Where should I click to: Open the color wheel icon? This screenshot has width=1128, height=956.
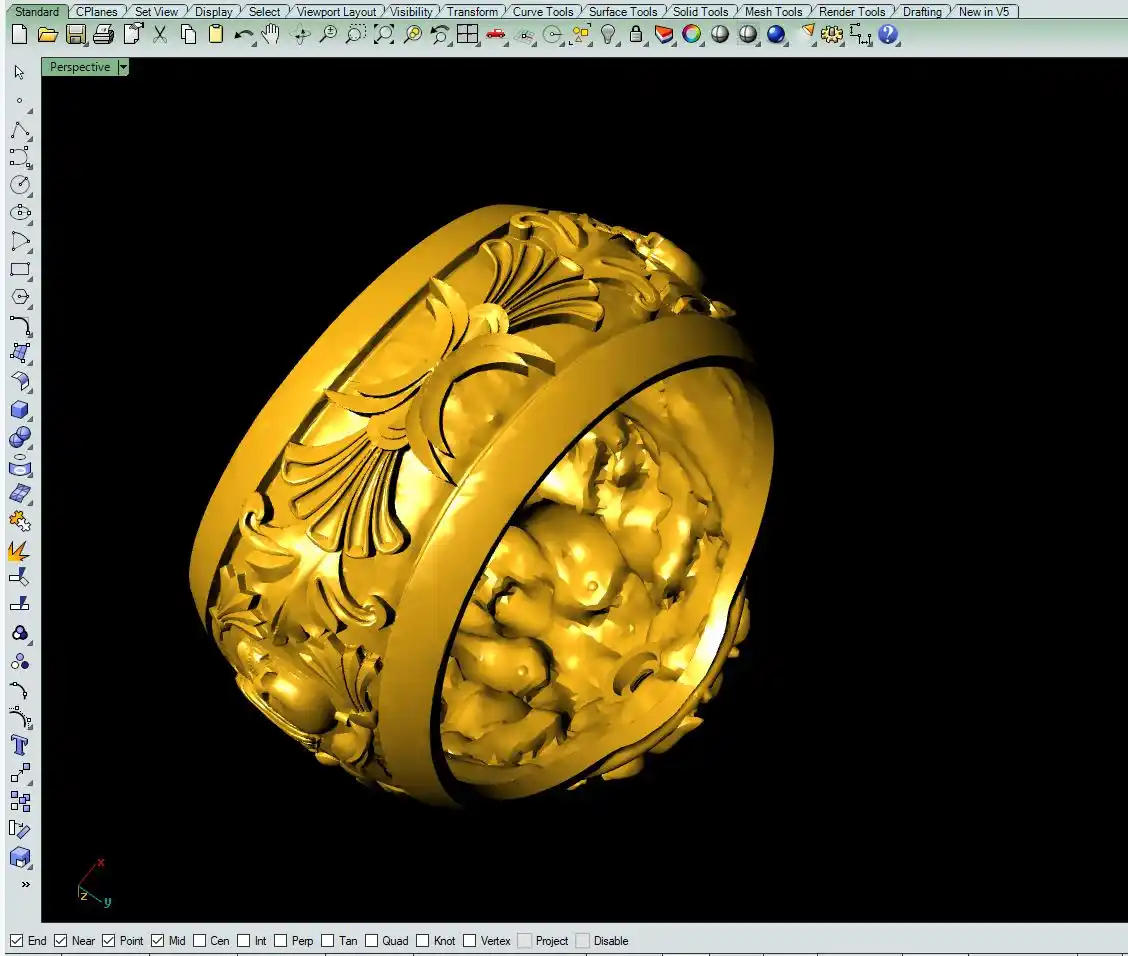pyautogui.click(x=692, y=35)
